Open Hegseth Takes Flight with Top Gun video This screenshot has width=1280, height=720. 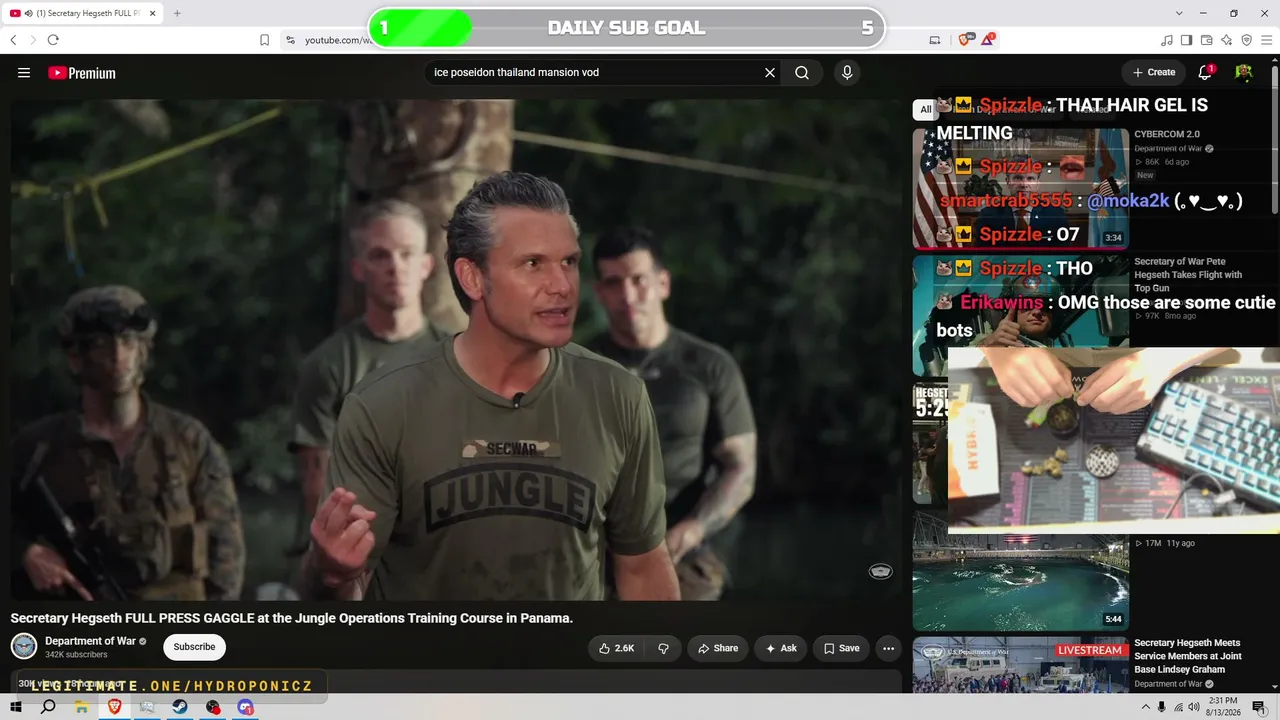coord(1188,275)
